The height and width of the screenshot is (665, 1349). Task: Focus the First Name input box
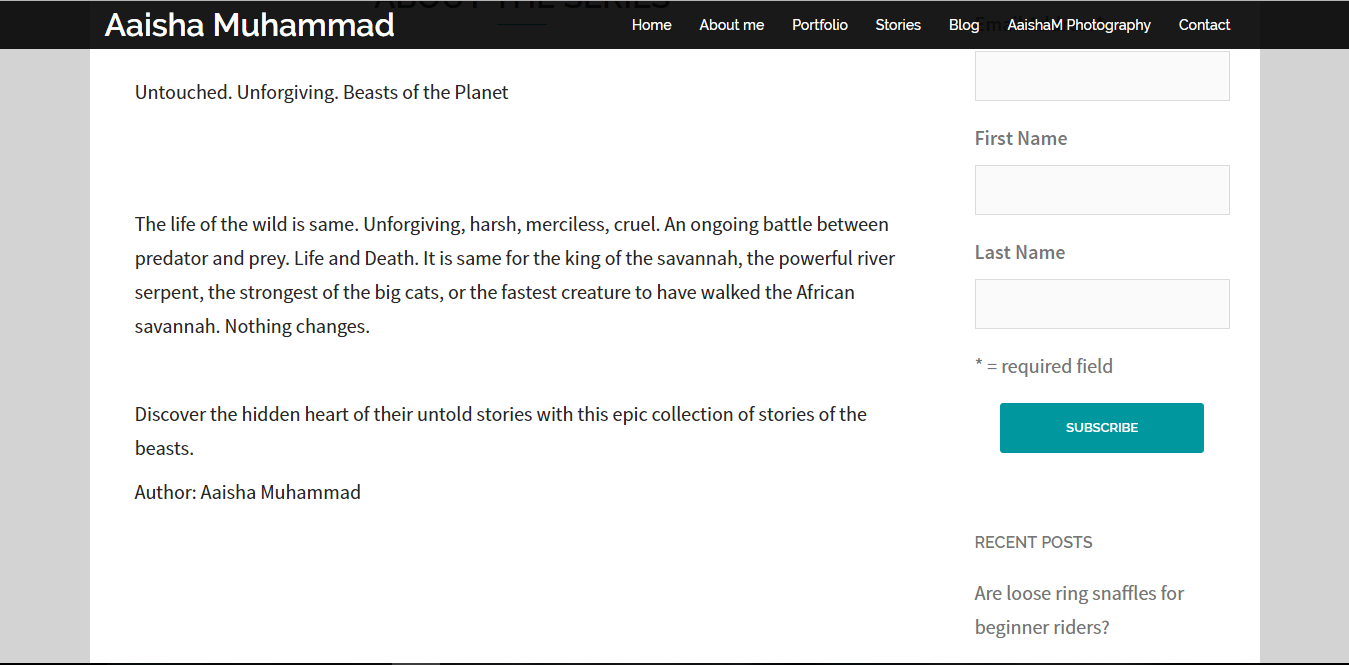click(x=1101, y=190)
